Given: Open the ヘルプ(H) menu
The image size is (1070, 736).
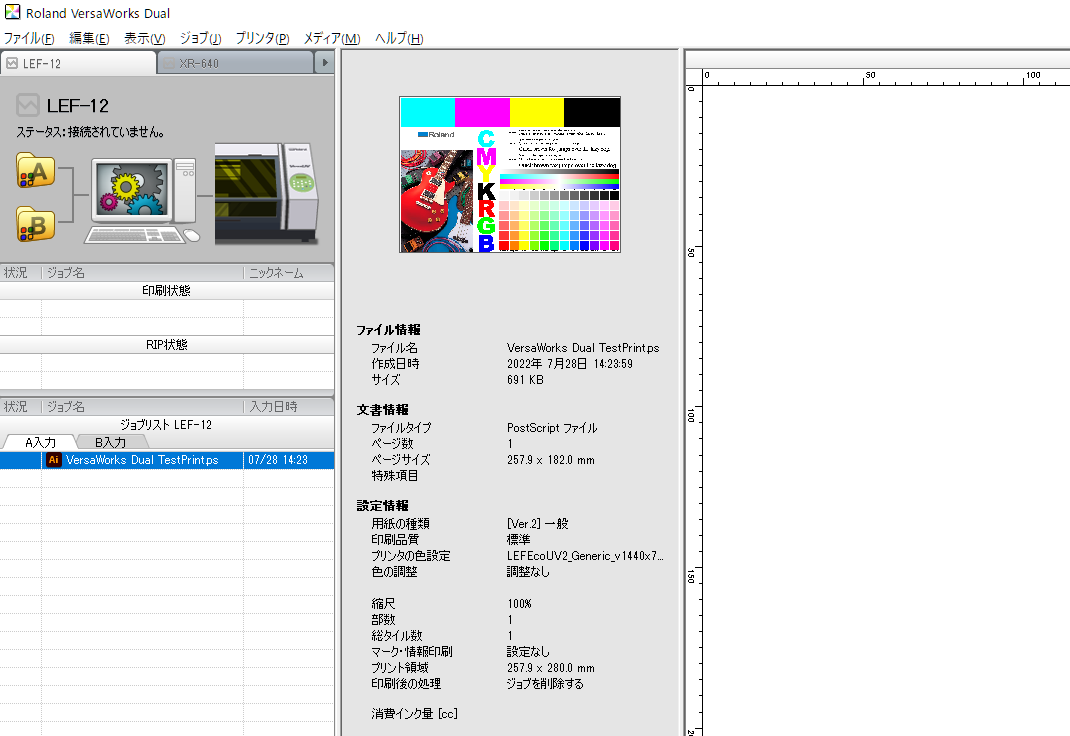Looking at the screenshot, I should coord(399,38).
